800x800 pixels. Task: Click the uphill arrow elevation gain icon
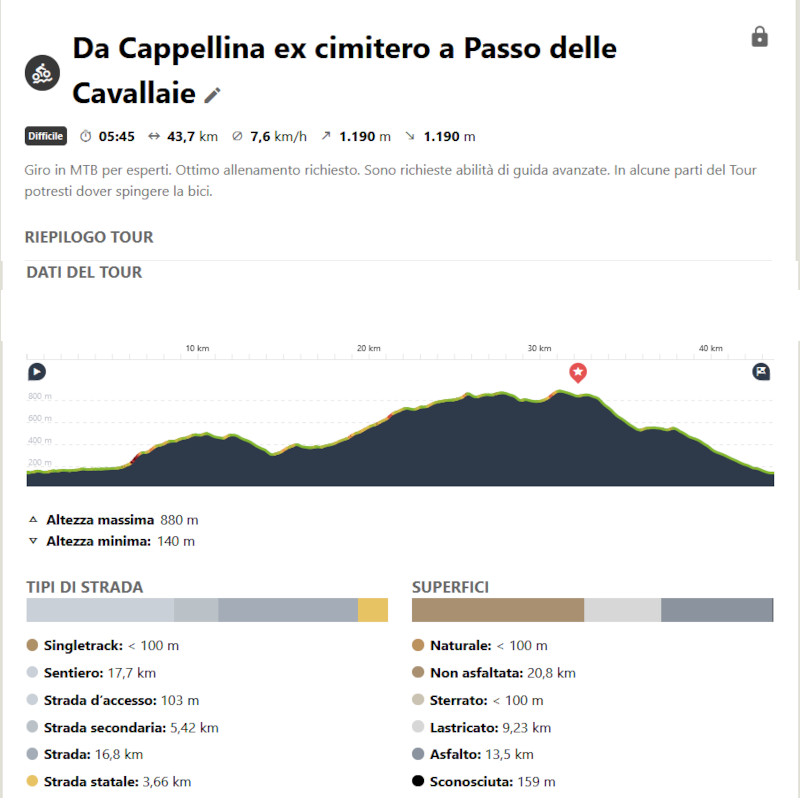pyautogui.click(x=326, y=136)
